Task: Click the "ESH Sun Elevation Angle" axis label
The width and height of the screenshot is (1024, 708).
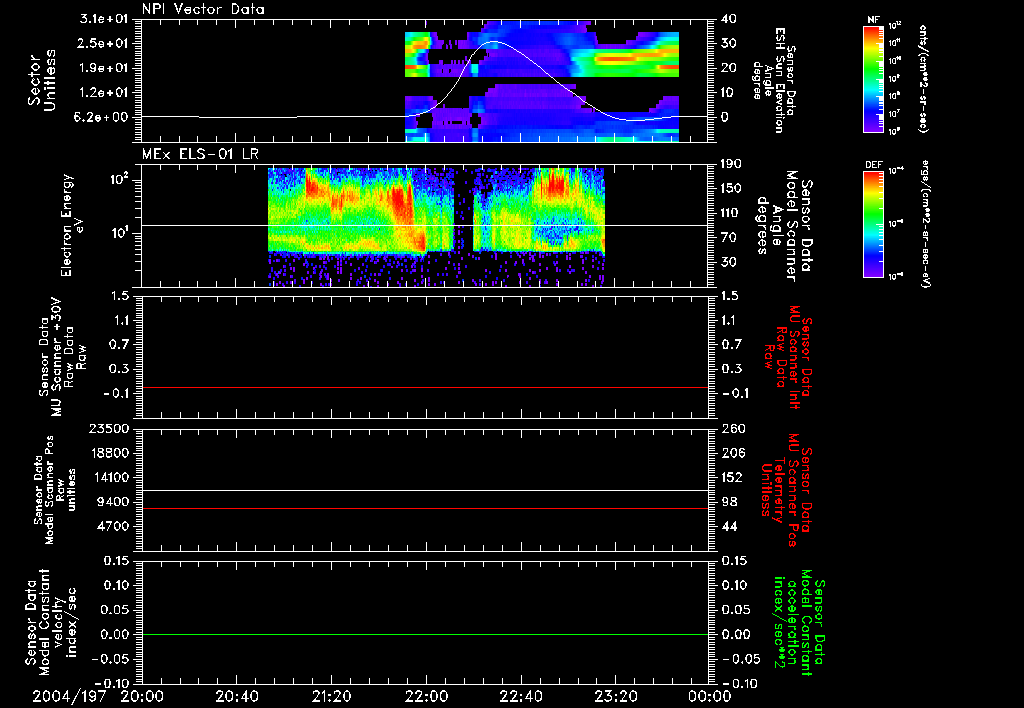Action: tap(775, 80)
